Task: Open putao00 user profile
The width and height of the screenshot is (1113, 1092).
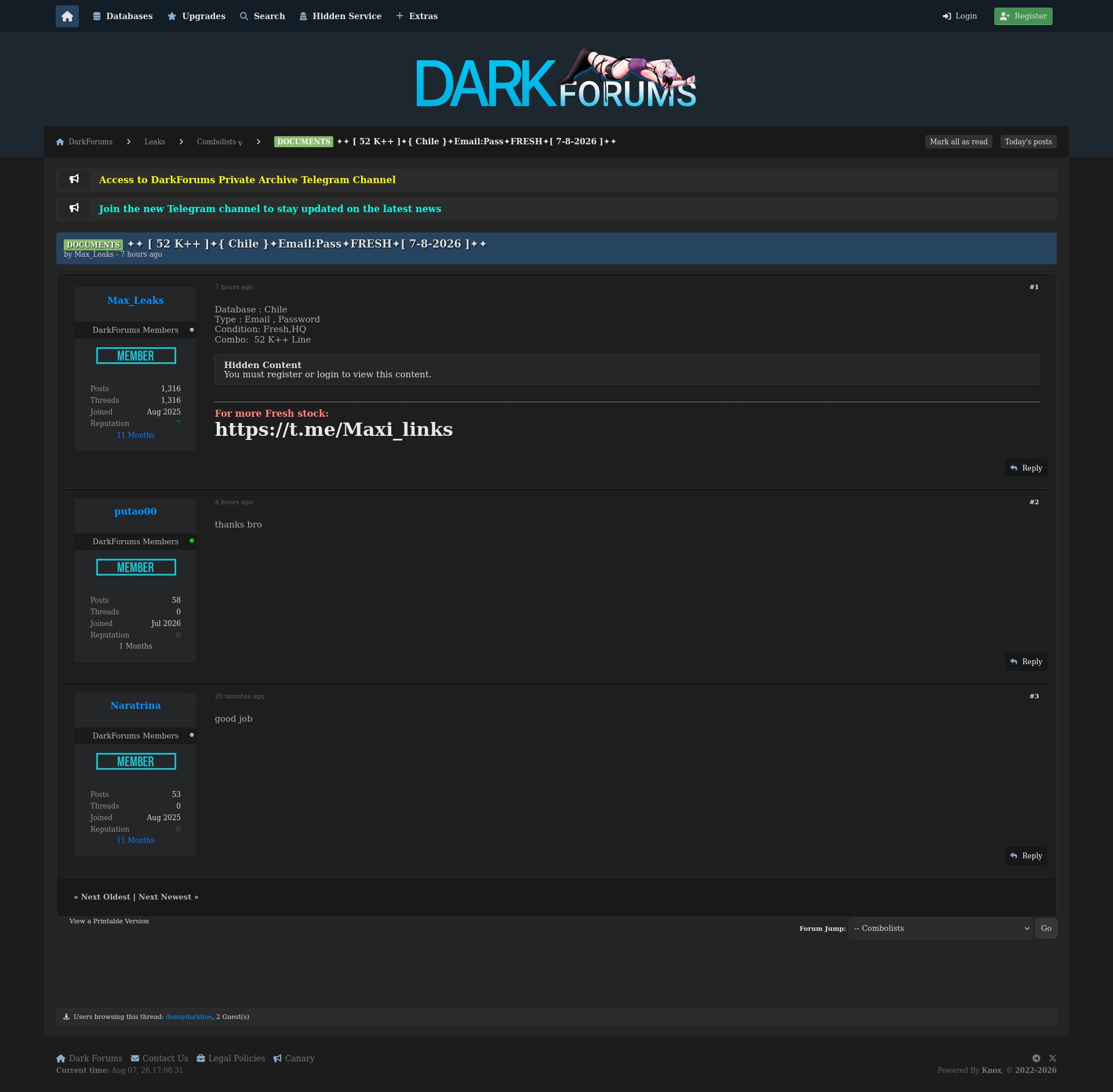Action: click(x=136, y=511)
